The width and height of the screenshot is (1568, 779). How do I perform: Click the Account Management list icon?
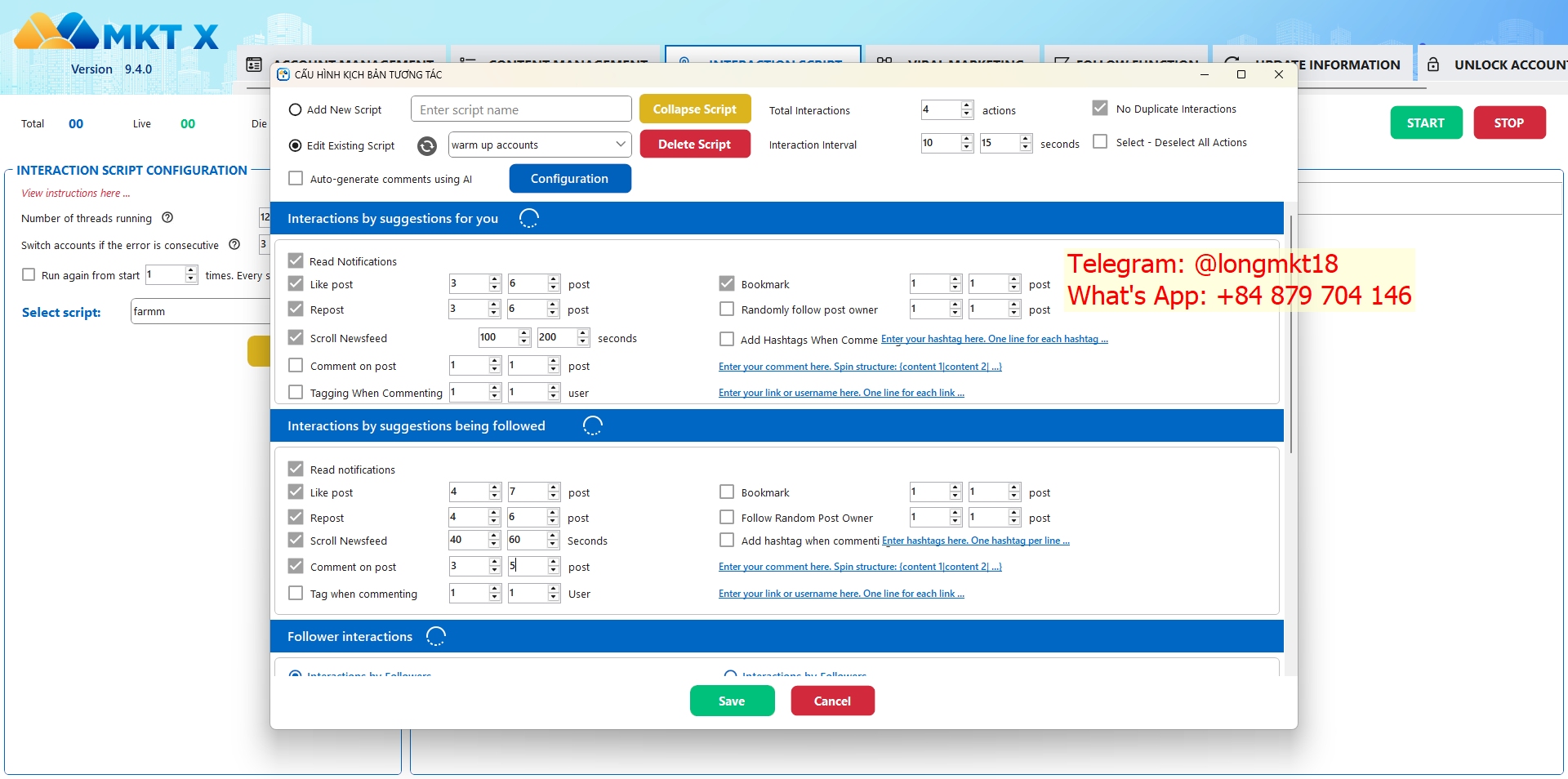[254, 65]
